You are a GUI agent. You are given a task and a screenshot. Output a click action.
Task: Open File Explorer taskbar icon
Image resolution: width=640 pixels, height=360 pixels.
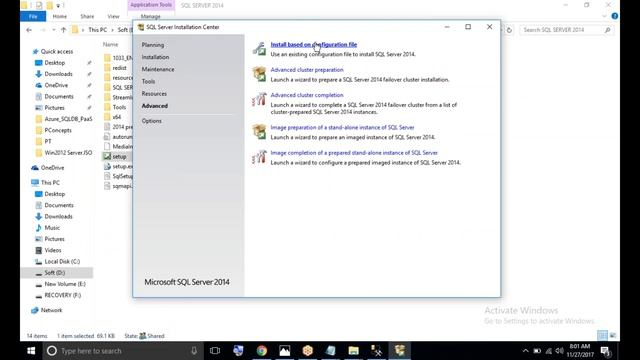(353, 351)
